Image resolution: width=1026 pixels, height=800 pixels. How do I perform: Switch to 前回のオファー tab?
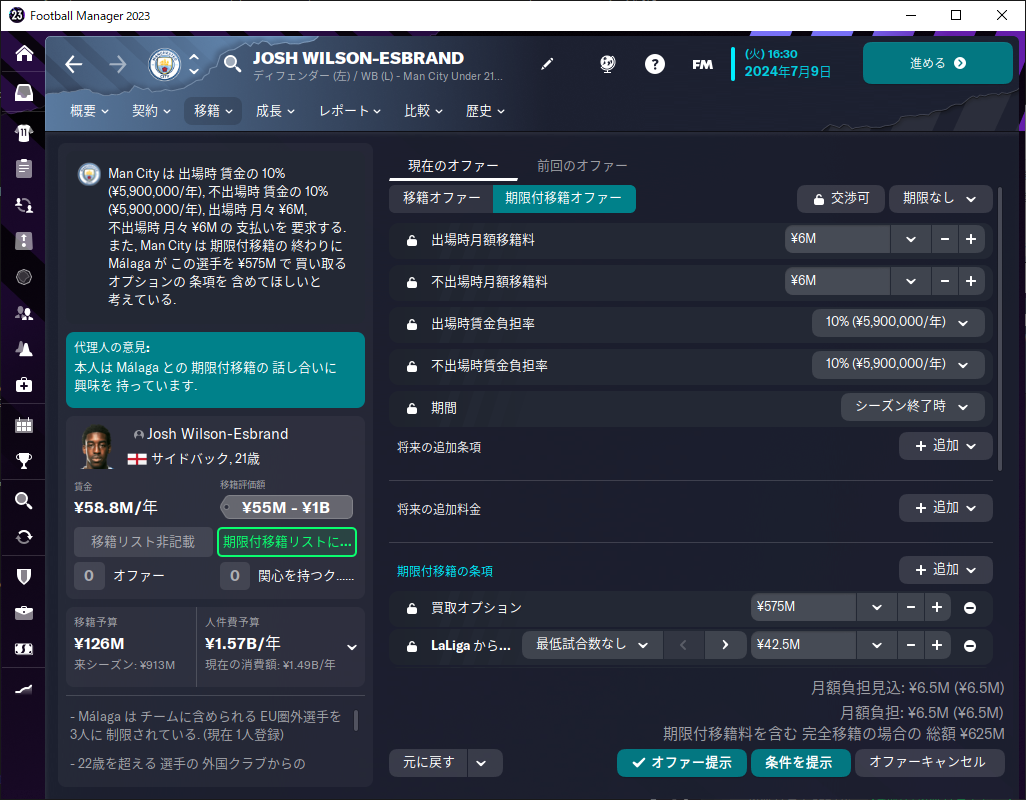coord(582,166)
